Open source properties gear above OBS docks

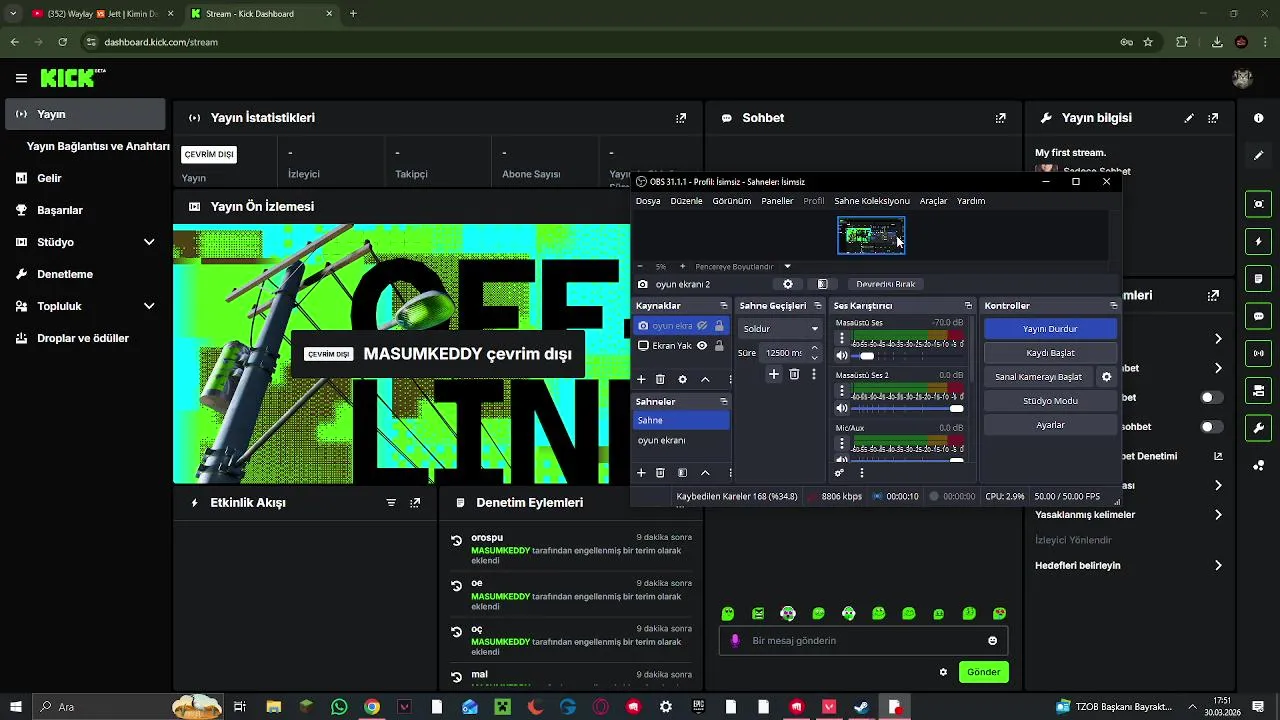pos(788,284)
